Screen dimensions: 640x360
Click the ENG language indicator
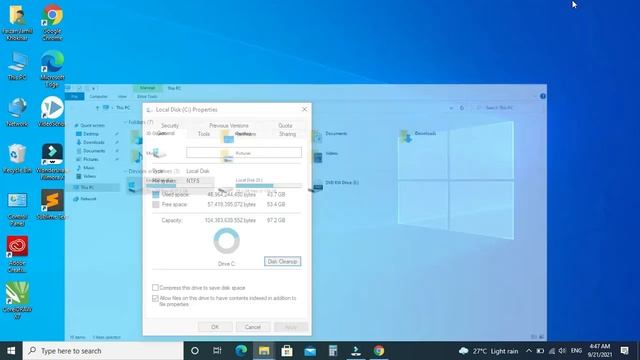click(x=576, y=351)
